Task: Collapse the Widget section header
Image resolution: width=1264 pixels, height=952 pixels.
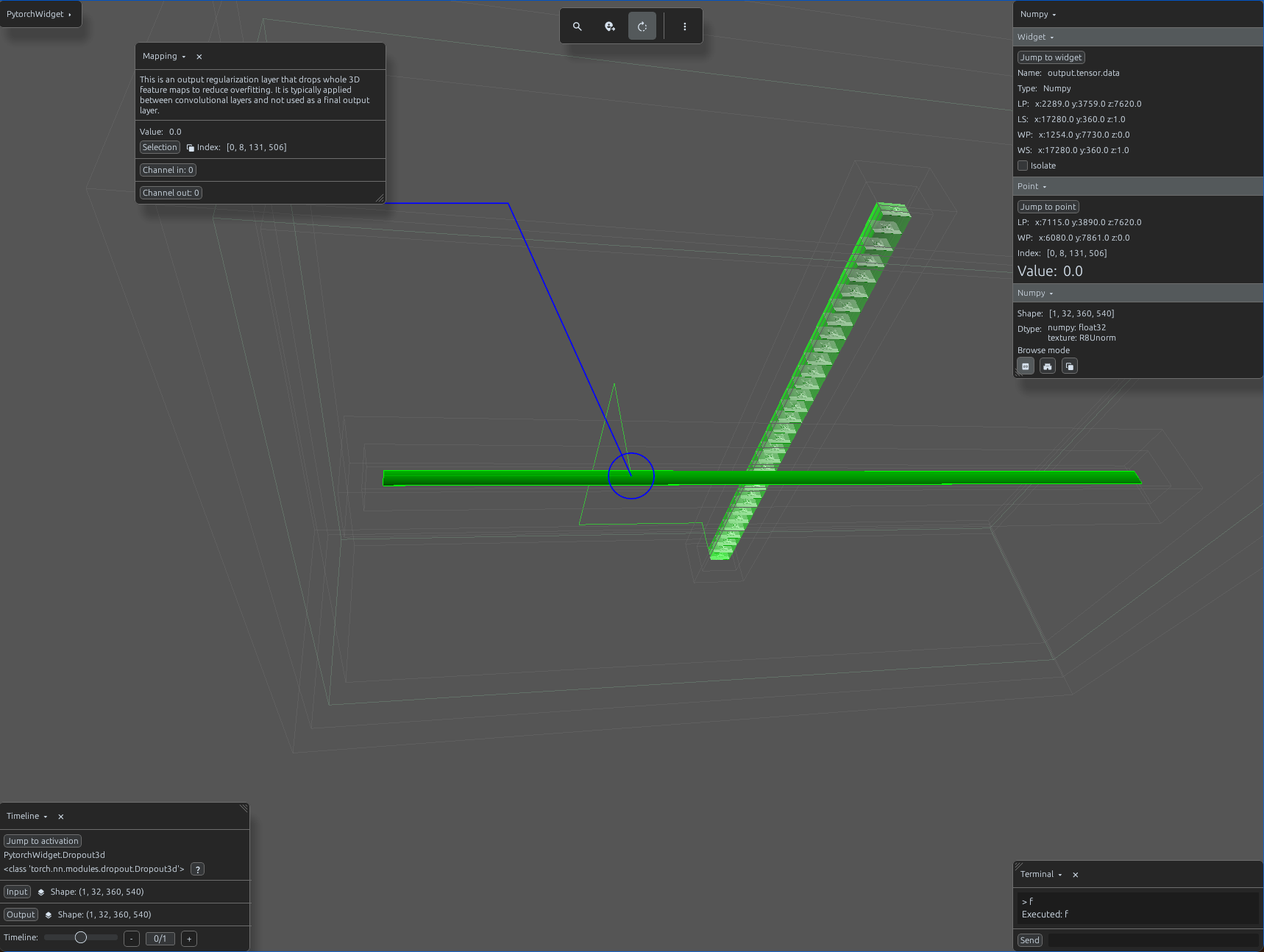Action: point(1138,37)
